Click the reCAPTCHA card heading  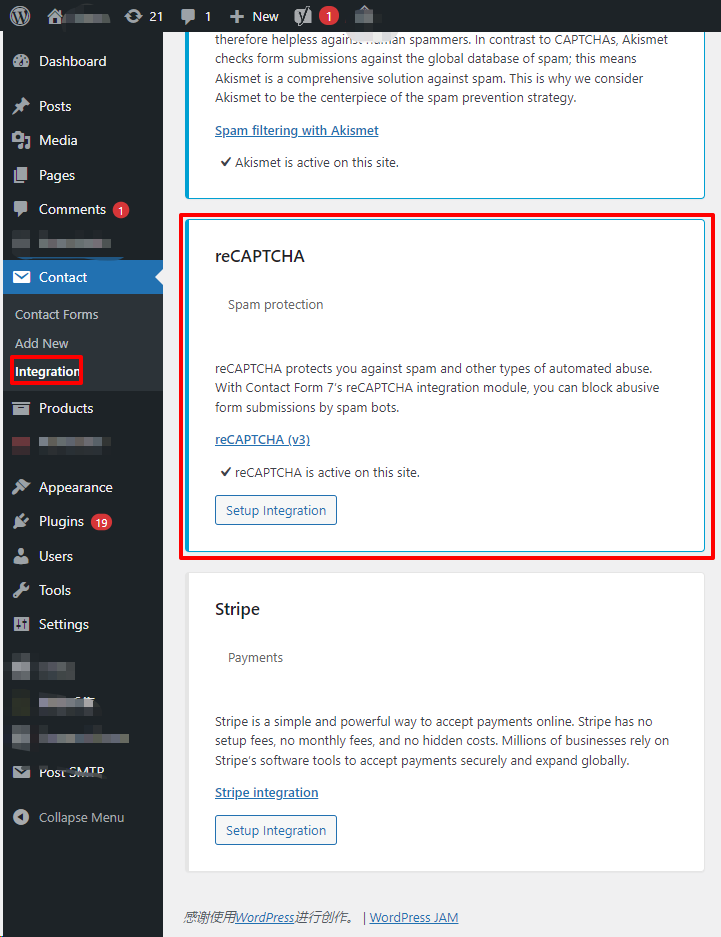tap(260, 256)
